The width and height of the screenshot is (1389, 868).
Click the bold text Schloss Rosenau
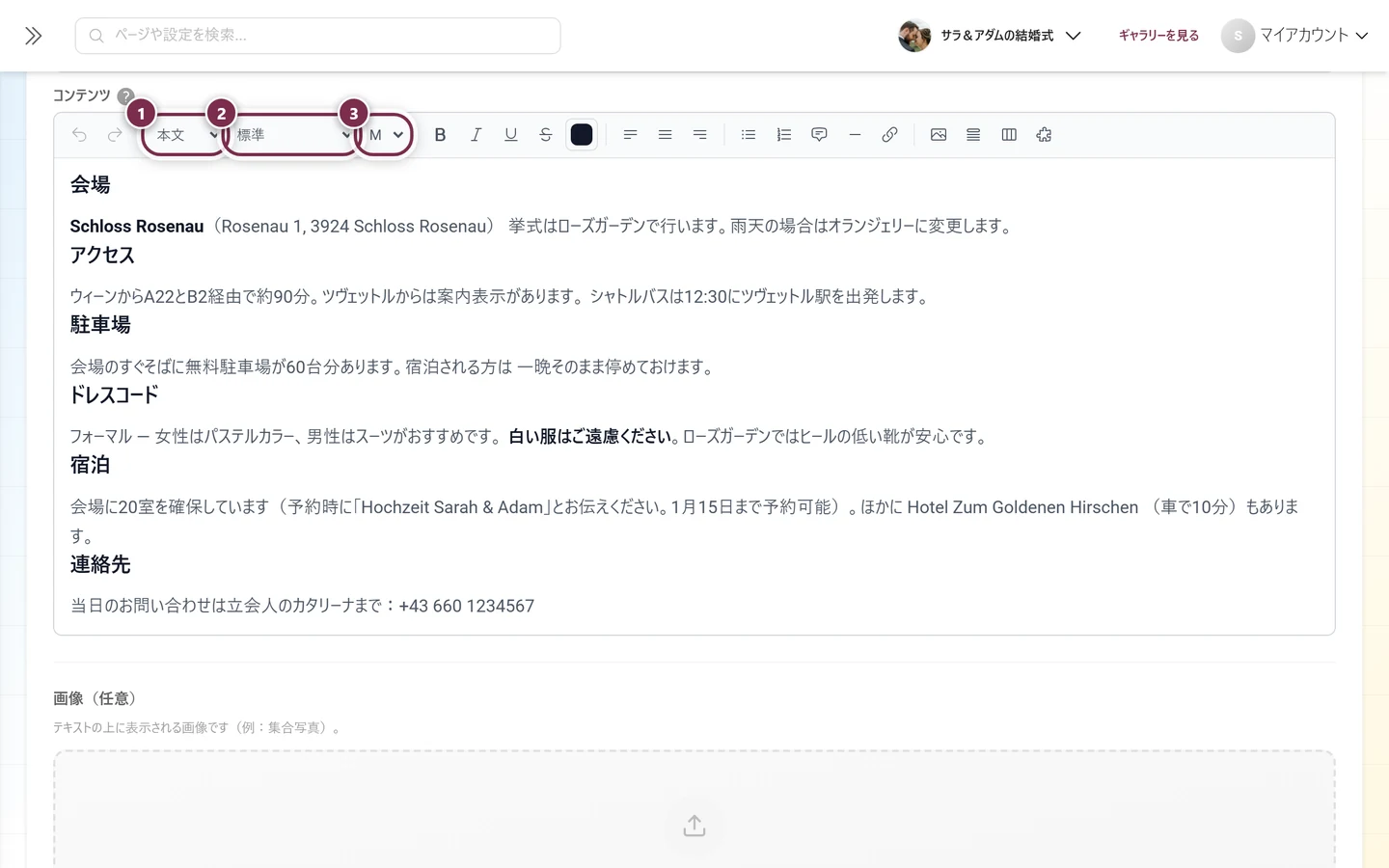(137, 227)
